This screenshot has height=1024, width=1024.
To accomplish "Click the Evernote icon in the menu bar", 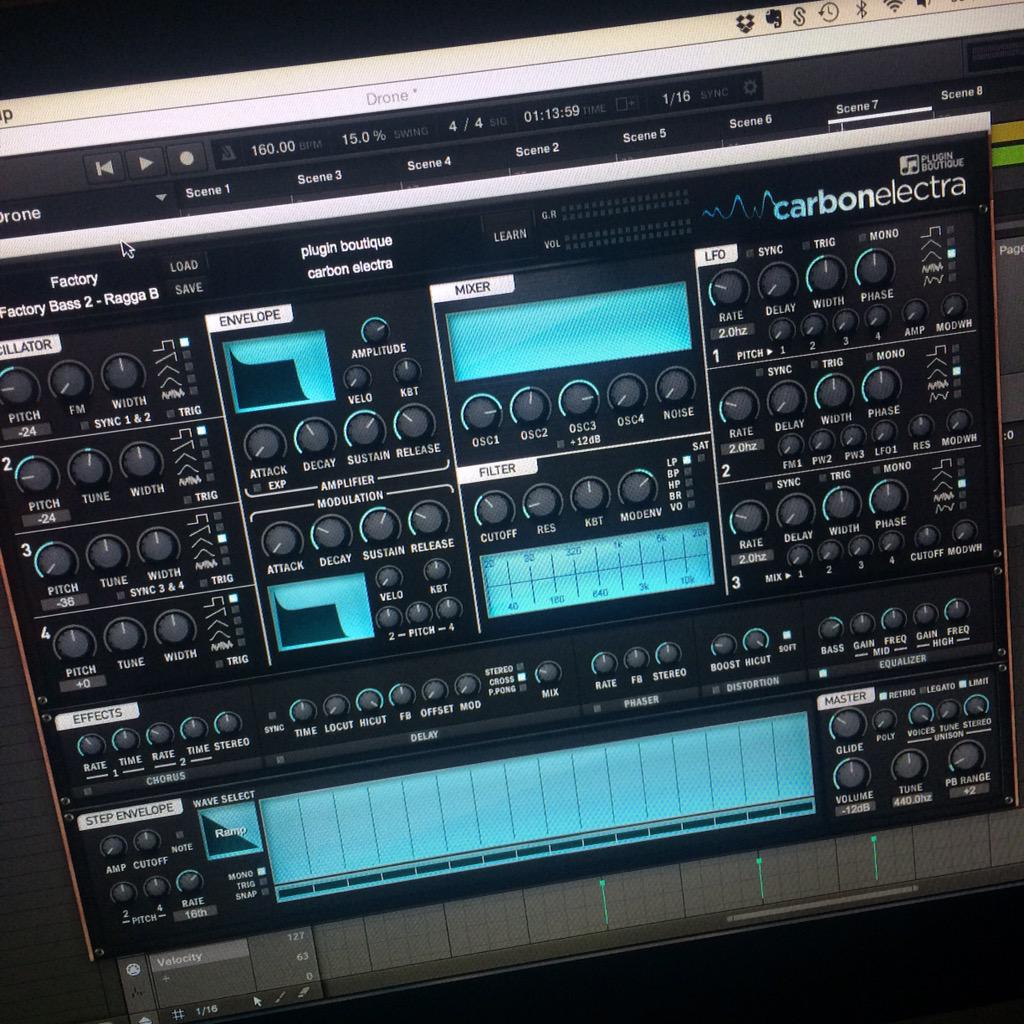I will coord(774,19).
